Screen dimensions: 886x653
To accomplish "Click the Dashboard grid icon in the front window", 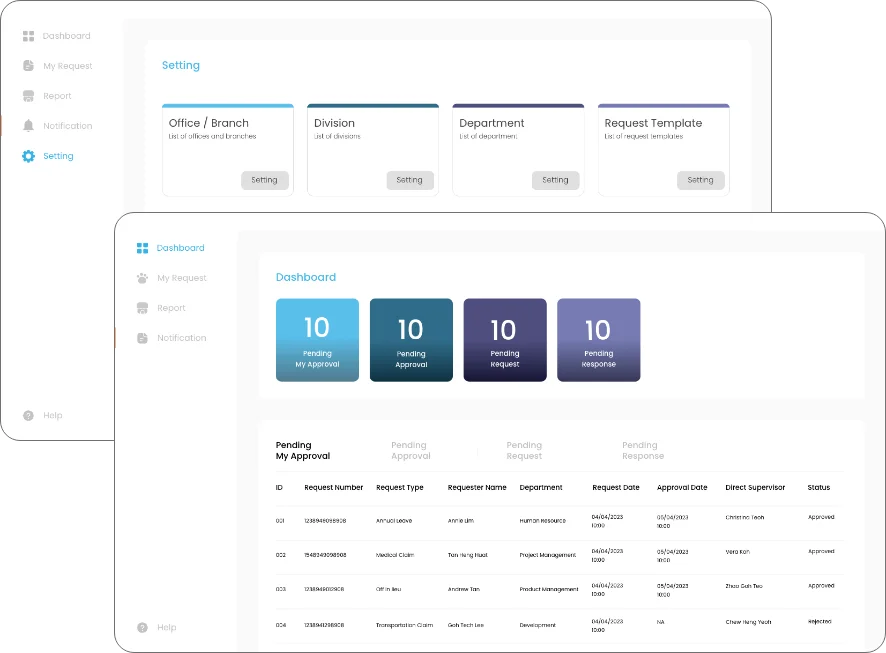I will tap(142, 248).
